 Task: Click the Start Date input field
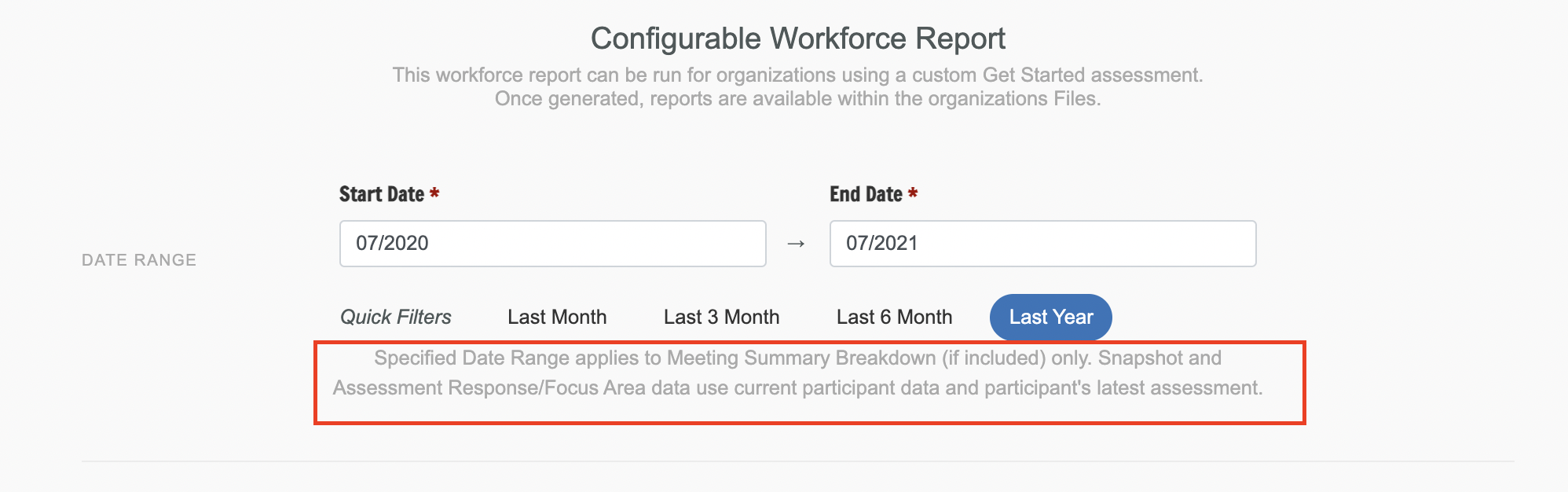point(552,244)
